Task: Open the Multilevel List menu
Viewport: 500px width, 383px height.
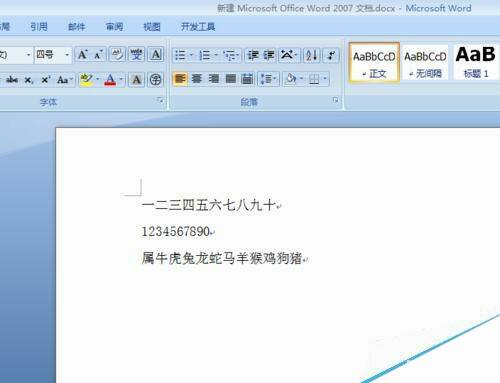Action: tap(231, 55)
